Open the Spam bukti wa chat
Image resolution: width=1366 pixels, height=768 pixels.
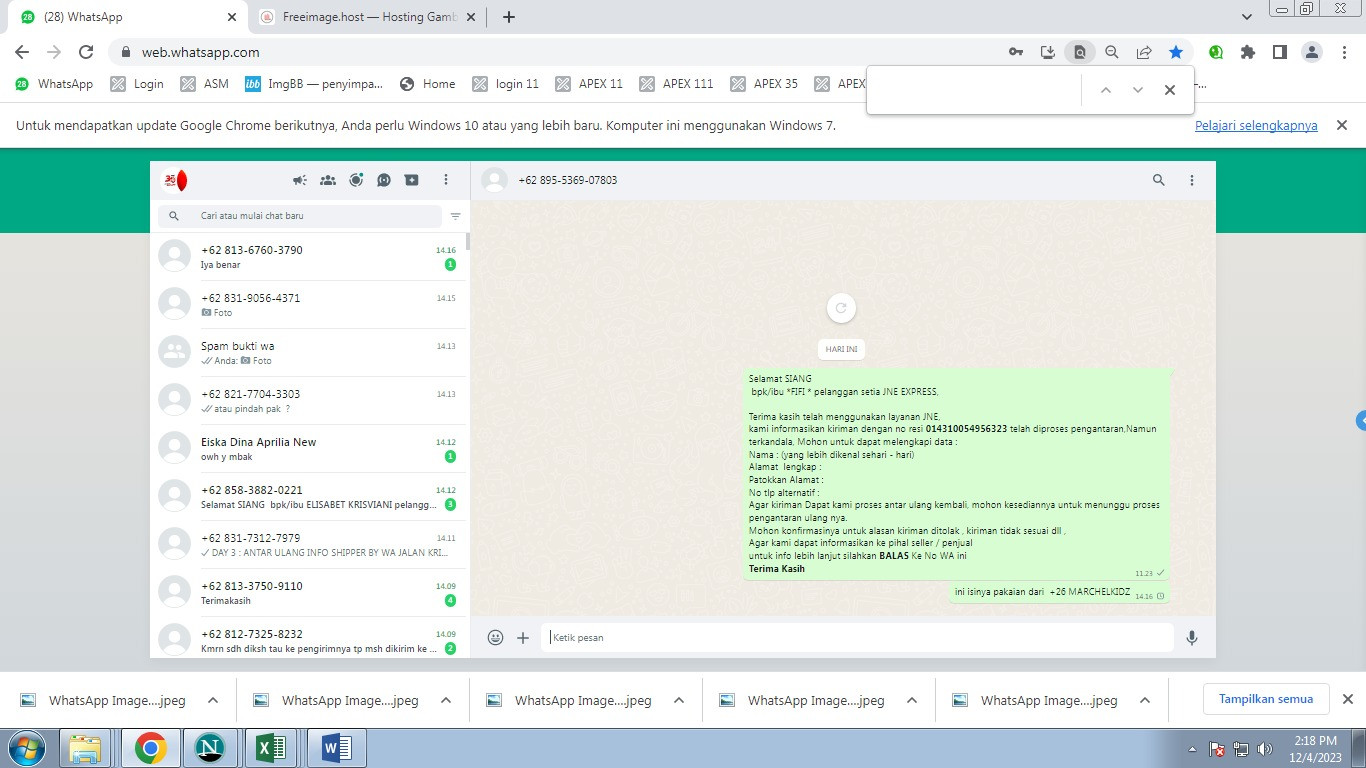click(309, 353)
